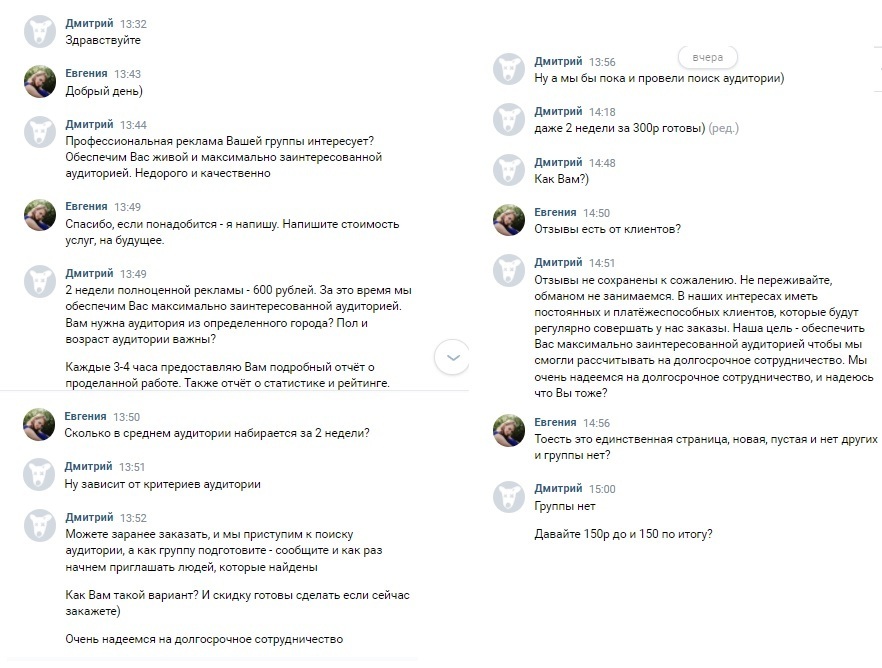Click Дмитрий's avatar at the 13:56 message
Image resolution: width=882 pixels, height=668 pixels.
pos(509,70)
